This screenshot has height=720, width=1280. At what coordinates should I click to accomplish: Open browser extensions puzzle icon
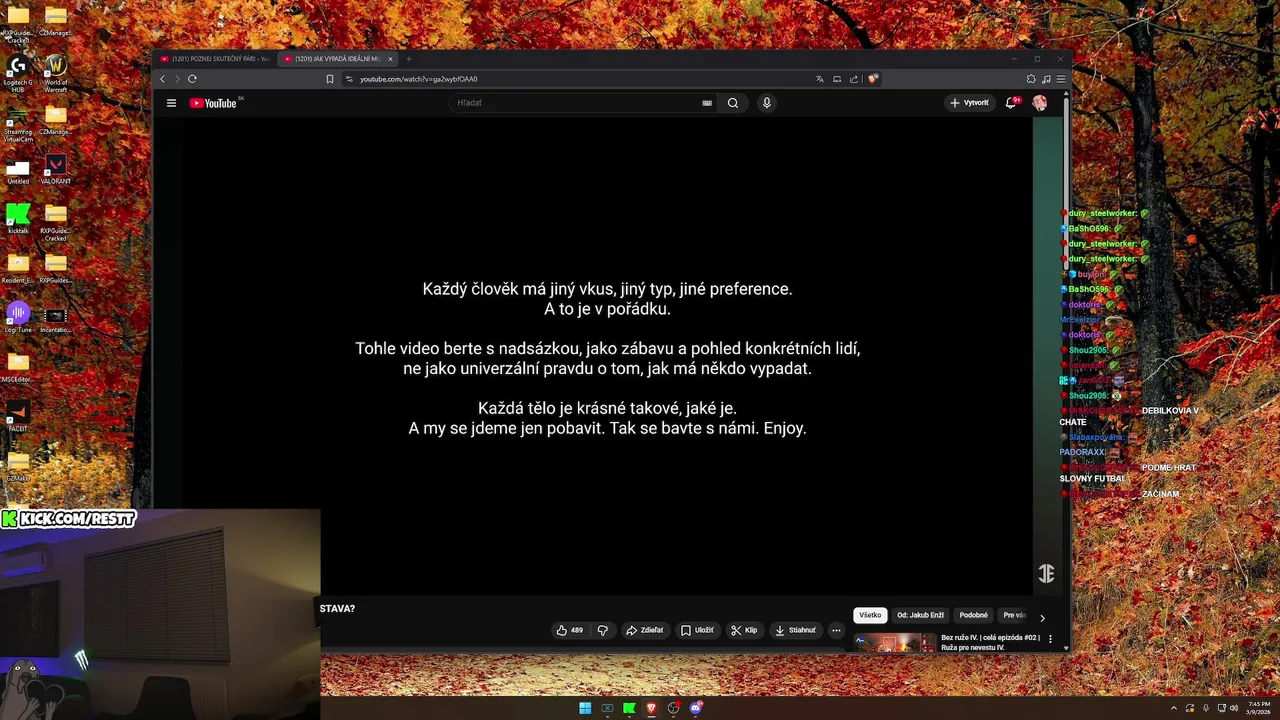click(x=1031, y=79)
